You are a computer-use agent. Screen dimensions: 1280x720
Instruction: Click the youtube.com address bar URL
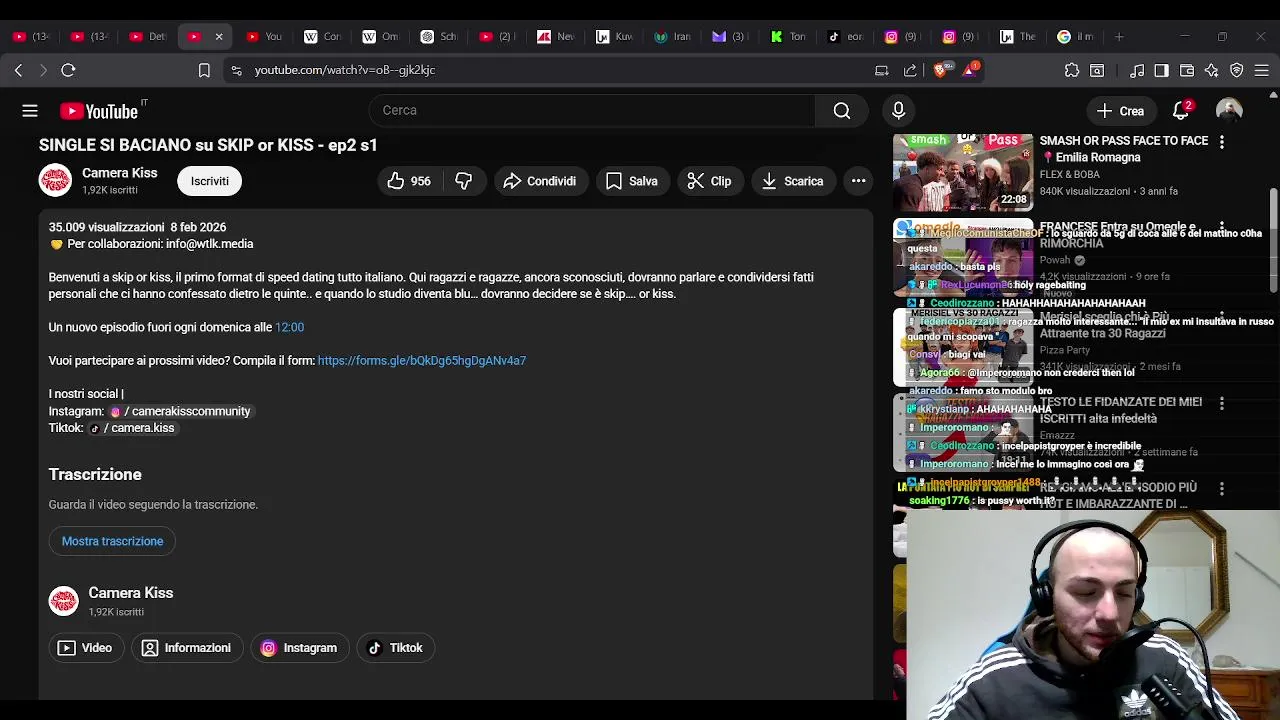click(x=345, y=70)
